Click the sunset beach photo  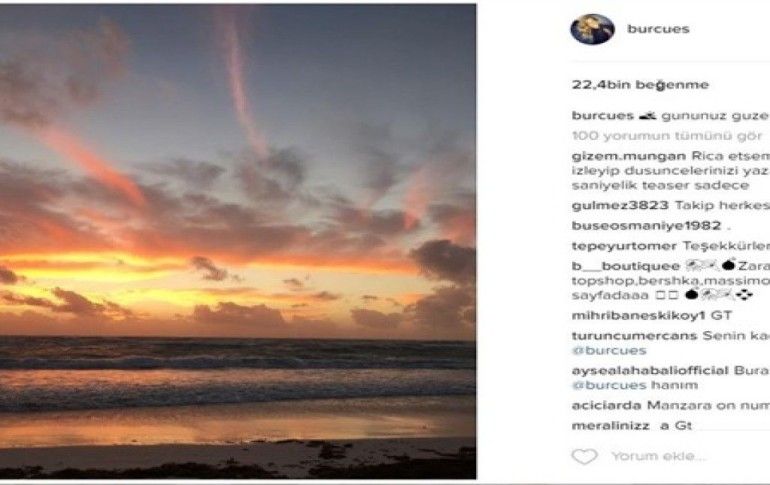click(238, 240)
